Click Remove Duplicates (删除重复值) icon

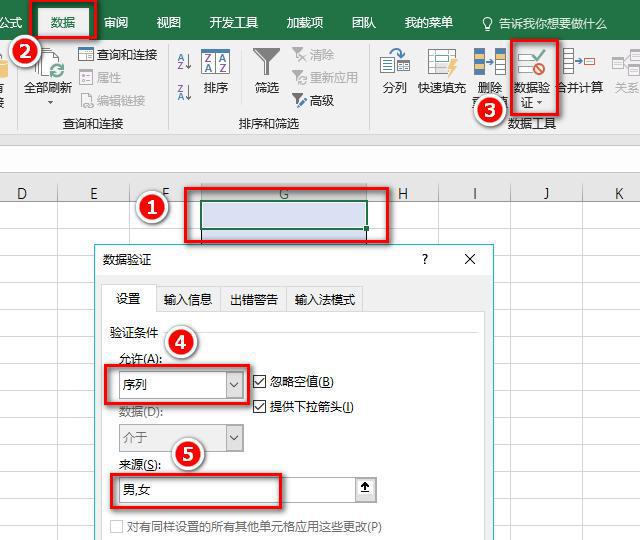[x=490, y=61]
